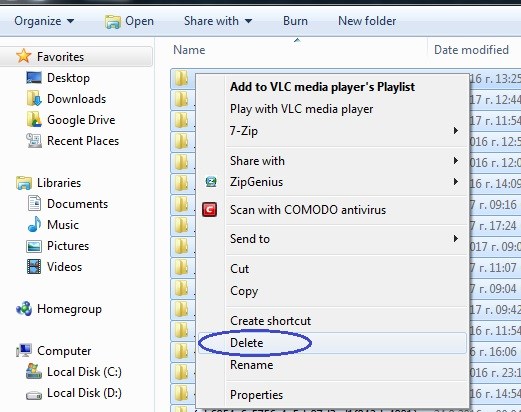The height and width of the screenshot is (412, 521).
Task: Choose Add to VLC media player's Playlist
Action: click(x=322, y=87)
